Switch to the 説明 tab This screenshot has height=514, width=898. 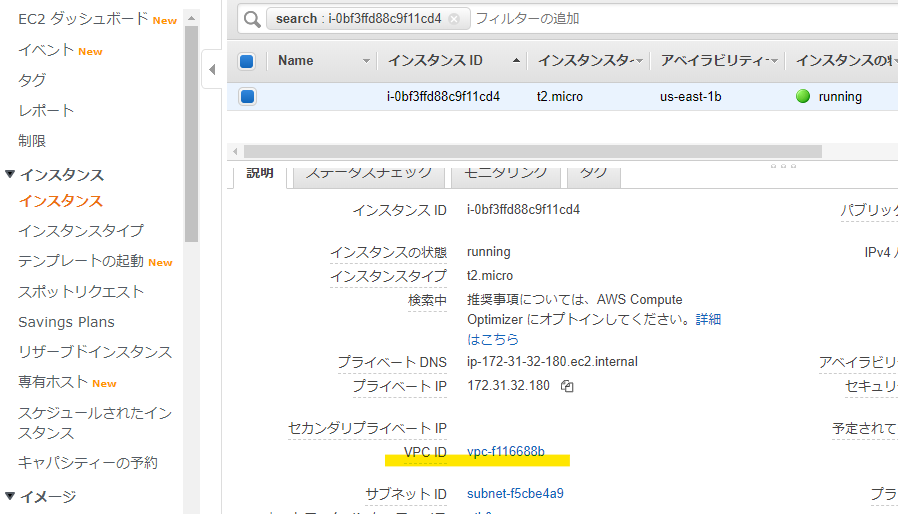pos(260,174)
